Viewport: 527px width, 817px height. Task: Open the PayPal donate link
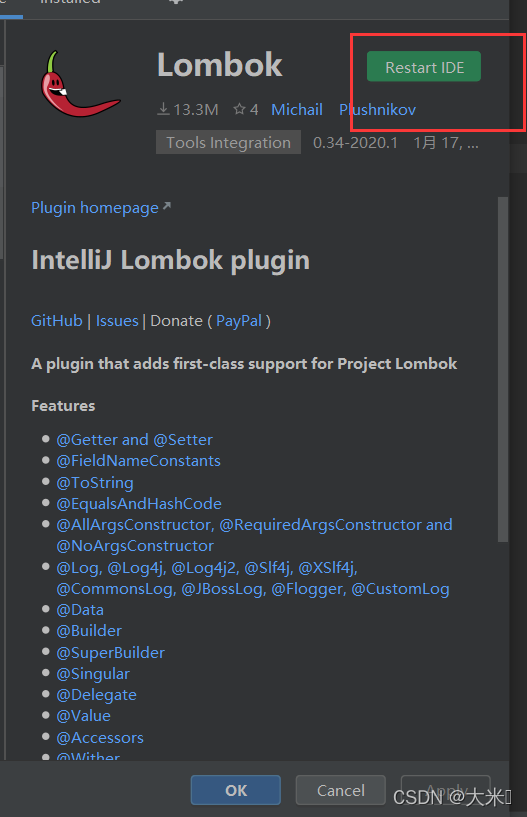239,321
